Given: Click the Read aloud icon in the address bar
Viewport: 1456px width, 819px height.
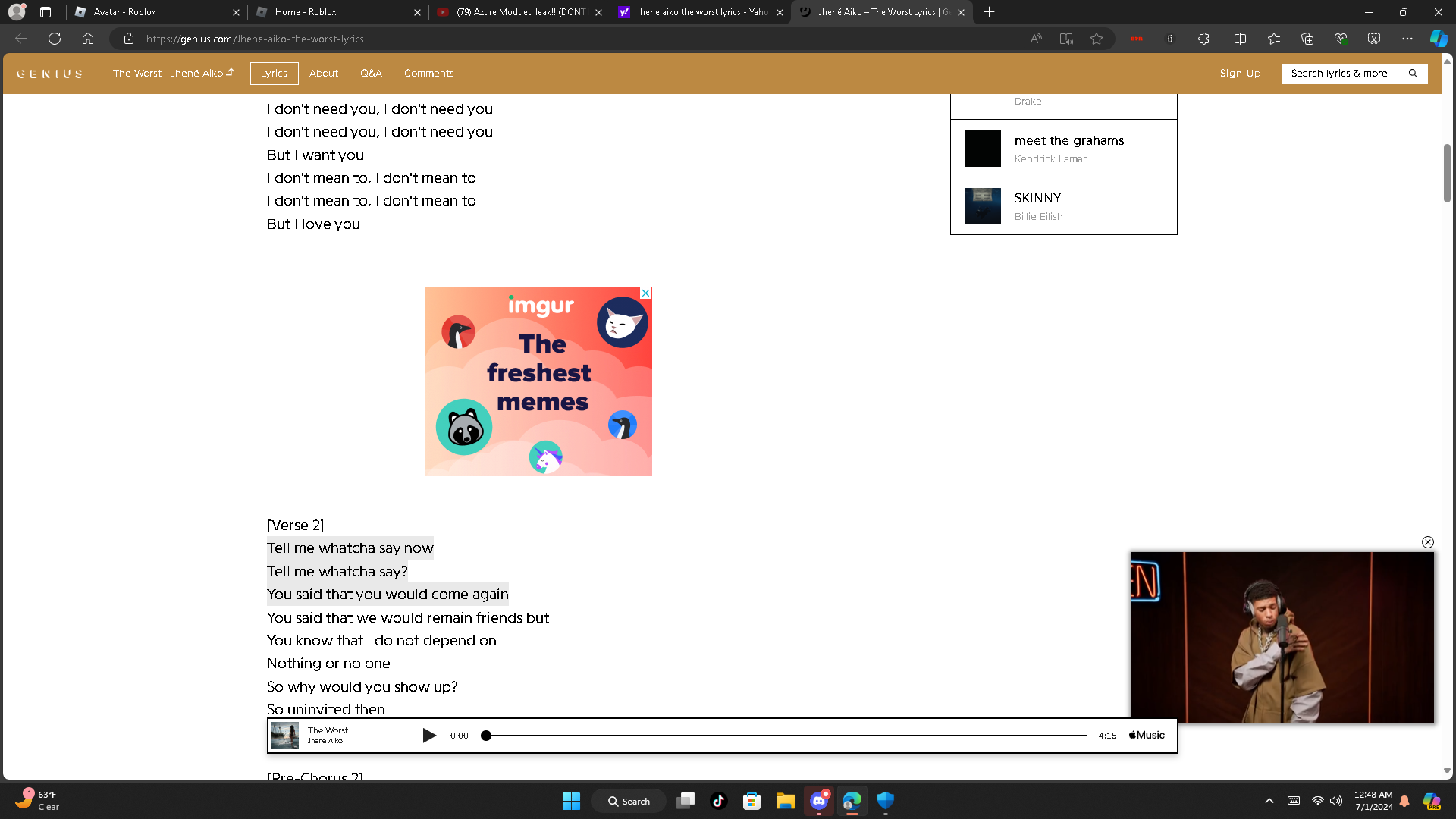Looking at the screenshot, I should 1036,39.
